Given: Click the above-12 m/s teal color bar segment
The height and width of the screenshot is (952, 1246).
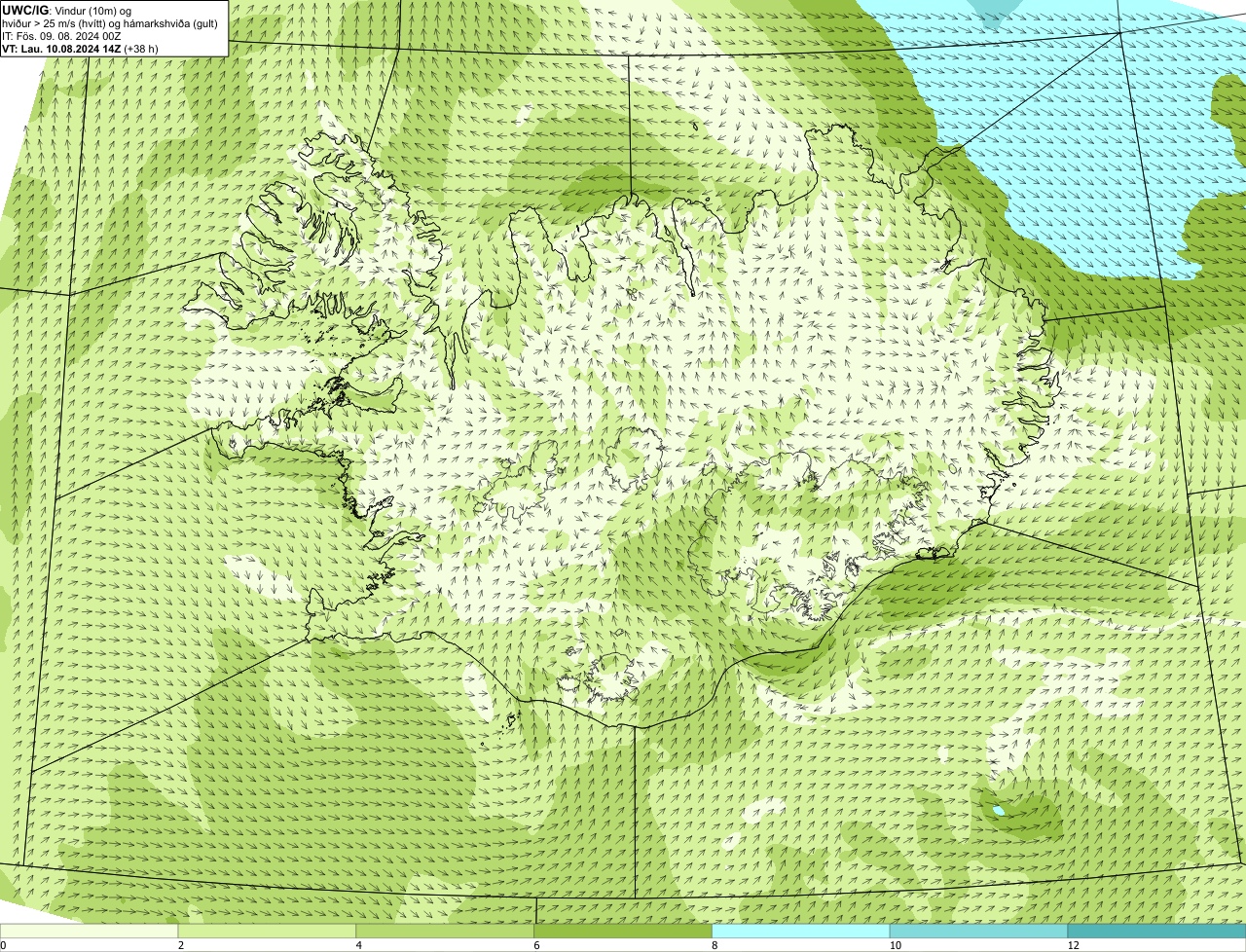Looking at the screenshot, I should point(1157,931).
